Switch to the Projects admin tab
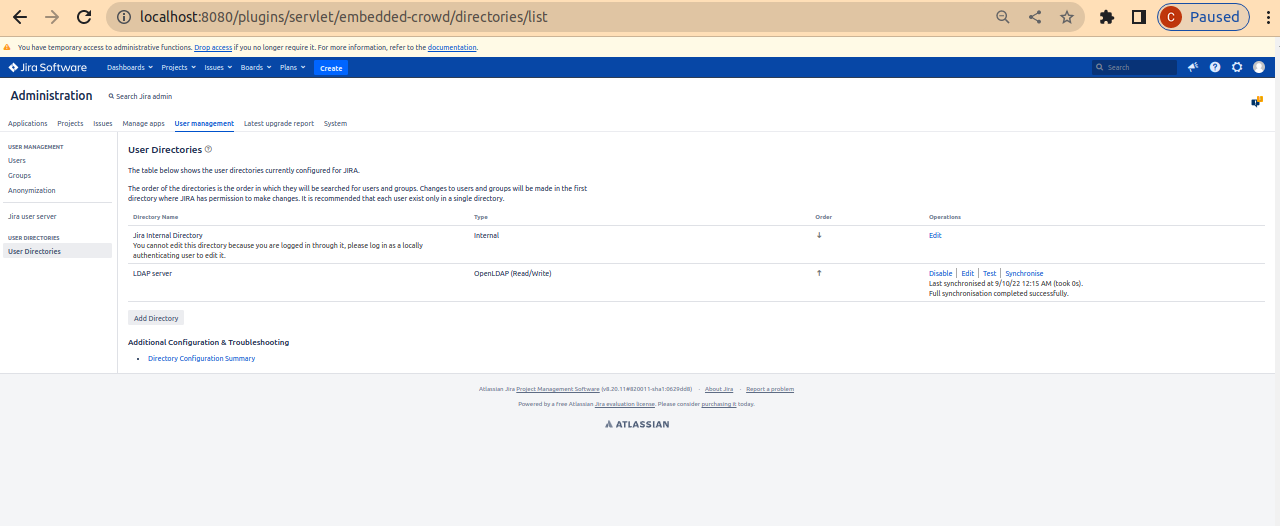 (70, 124)
